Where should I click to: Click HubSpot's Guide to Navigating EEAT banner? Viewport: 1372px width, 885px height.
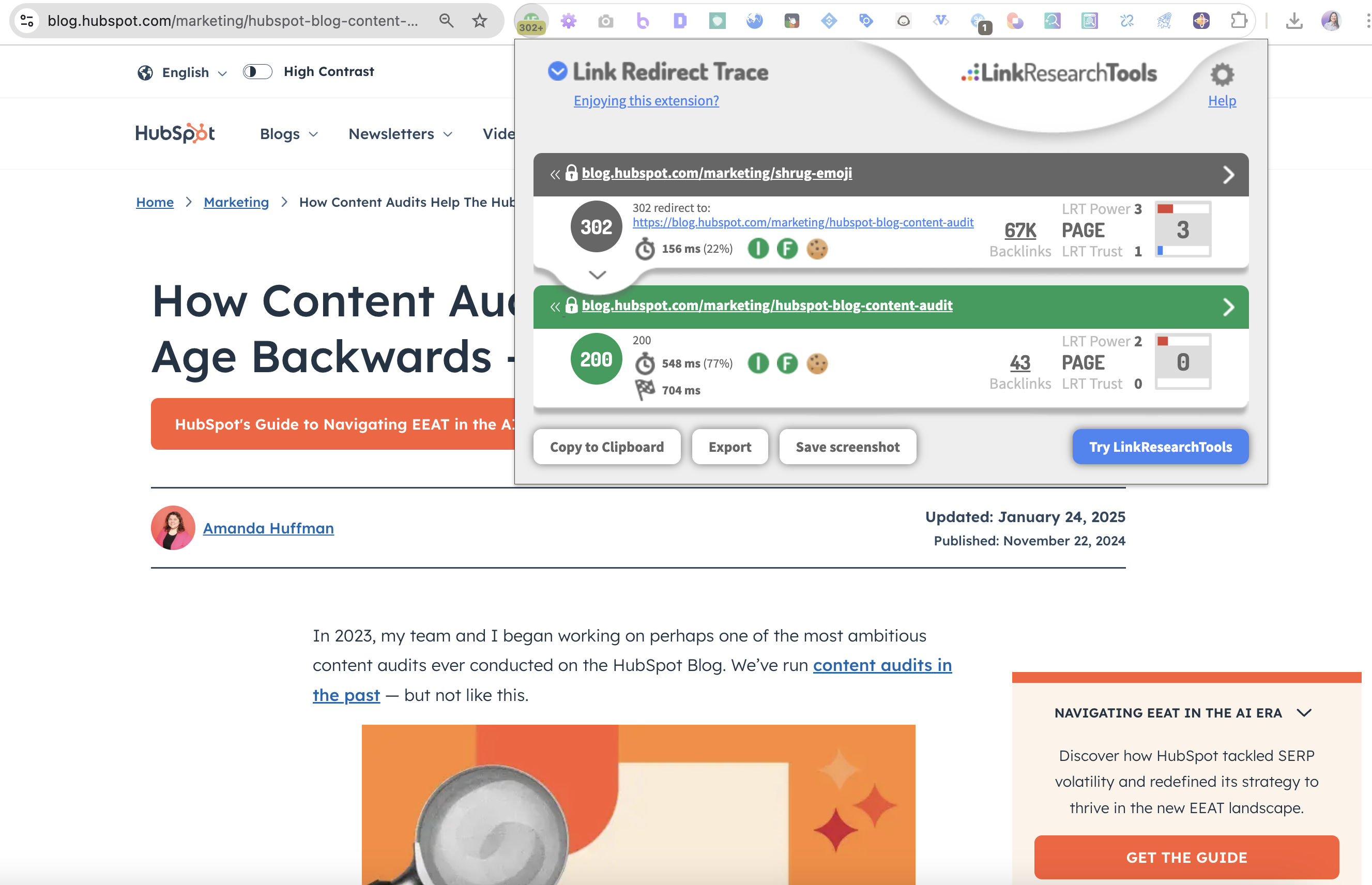[x=333, y=424]
